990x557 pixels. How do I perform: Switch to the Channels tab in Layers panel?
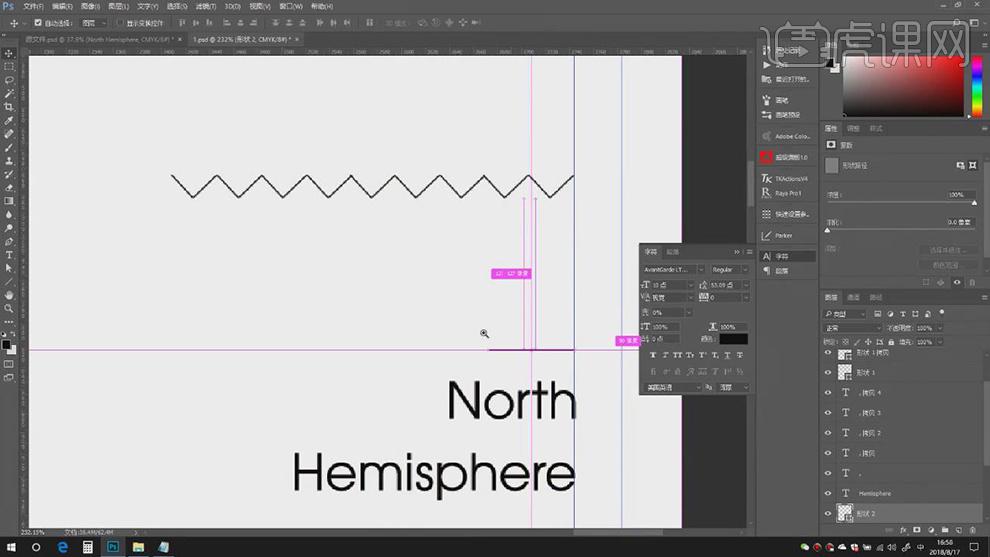(x=854, y=297)
